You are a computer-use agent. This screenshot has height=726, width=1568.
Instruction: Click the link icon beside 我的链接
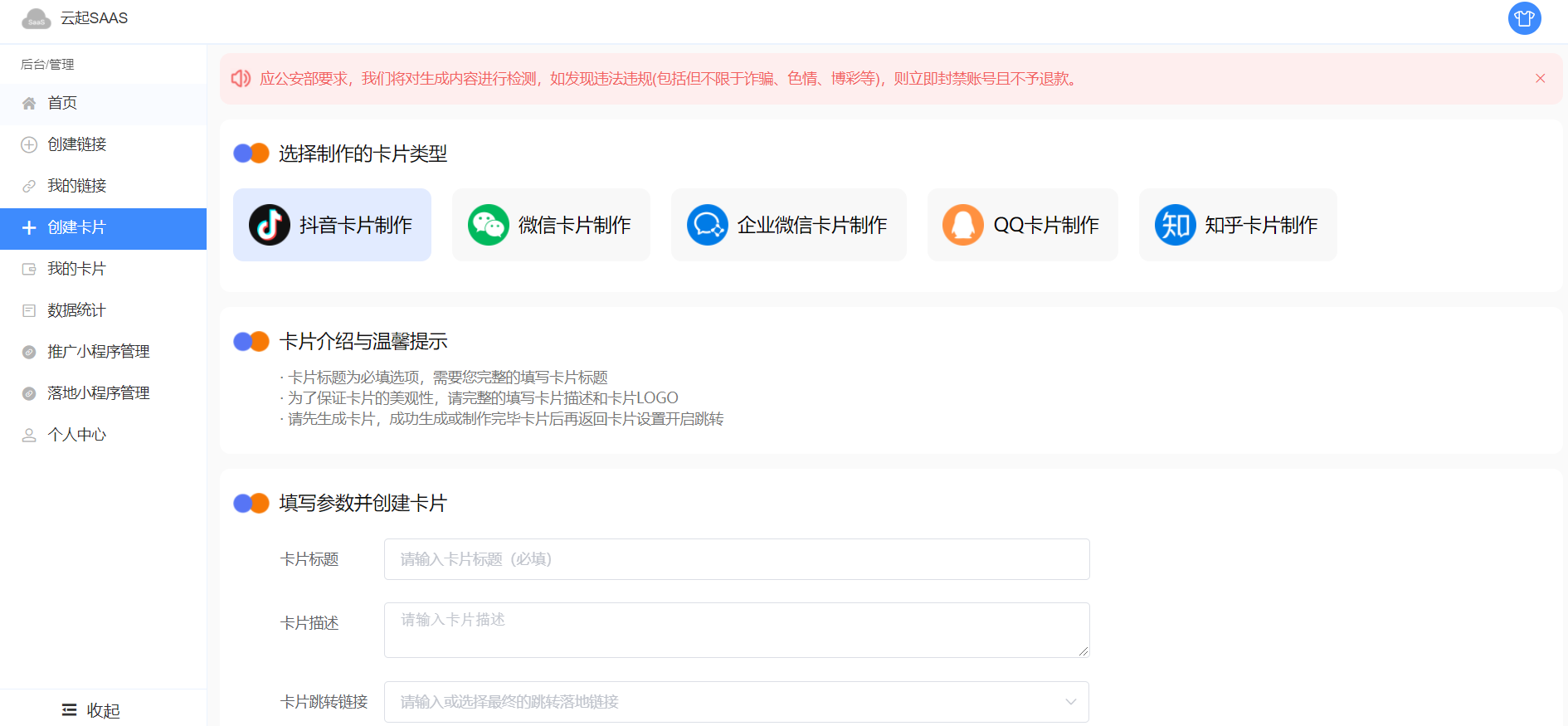coord(29,186)
